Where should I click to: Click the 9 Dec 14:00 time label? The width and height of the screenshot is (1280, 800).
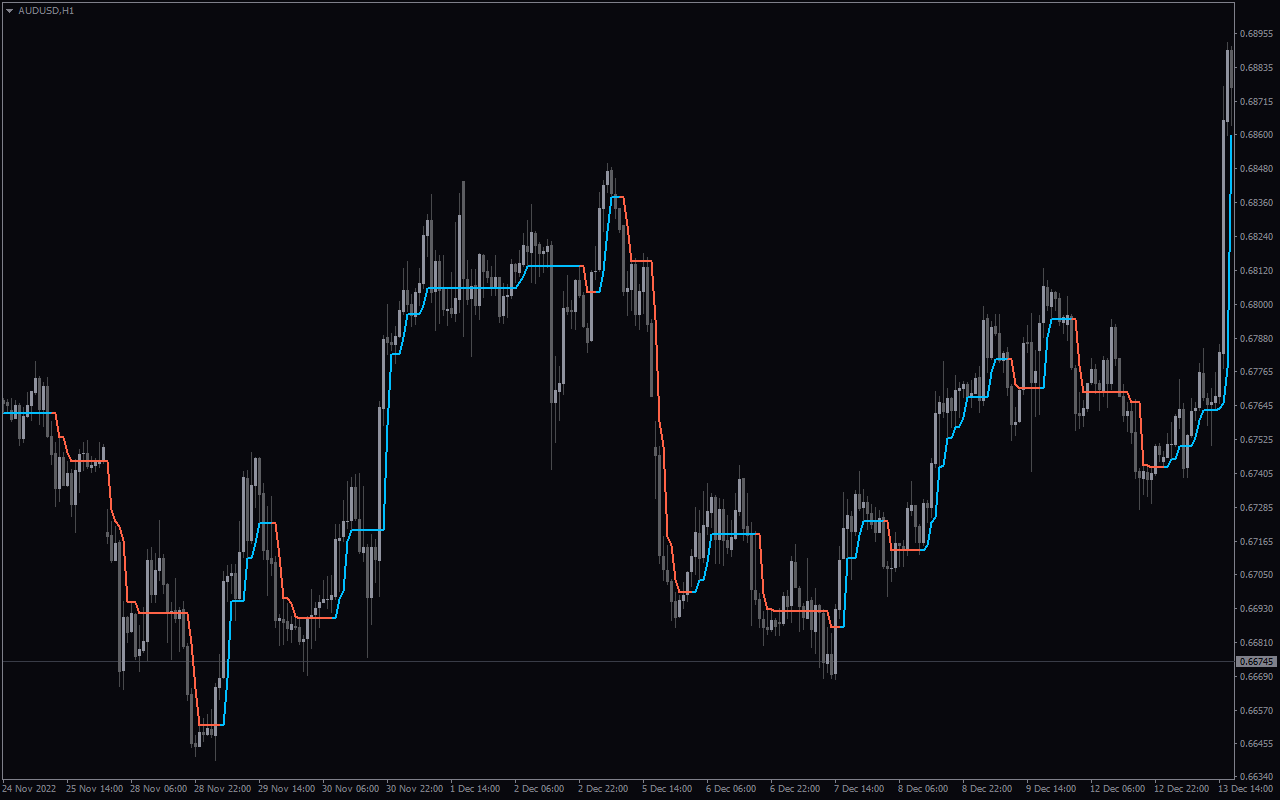coord(1051,789)
